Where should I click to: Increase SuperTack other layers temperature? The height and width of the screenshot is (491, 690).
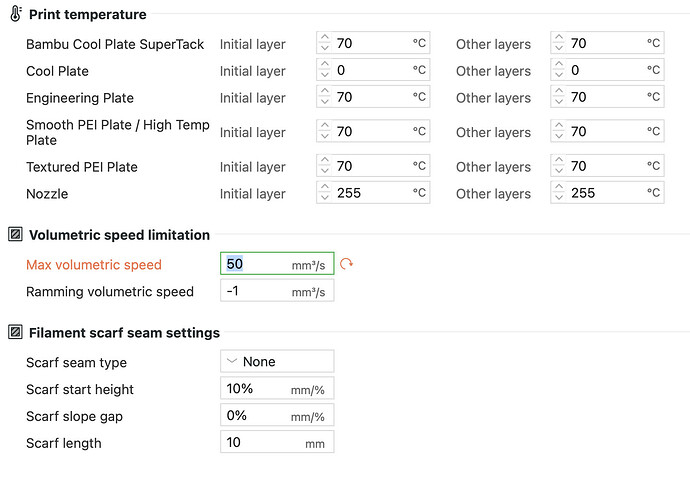pos(559,38)
